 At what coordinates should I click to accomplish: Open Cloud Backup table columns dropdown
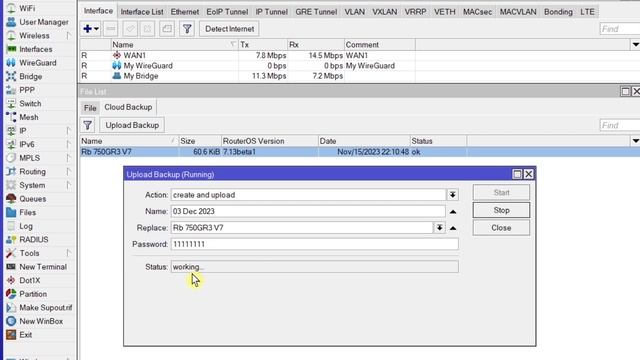636,141
